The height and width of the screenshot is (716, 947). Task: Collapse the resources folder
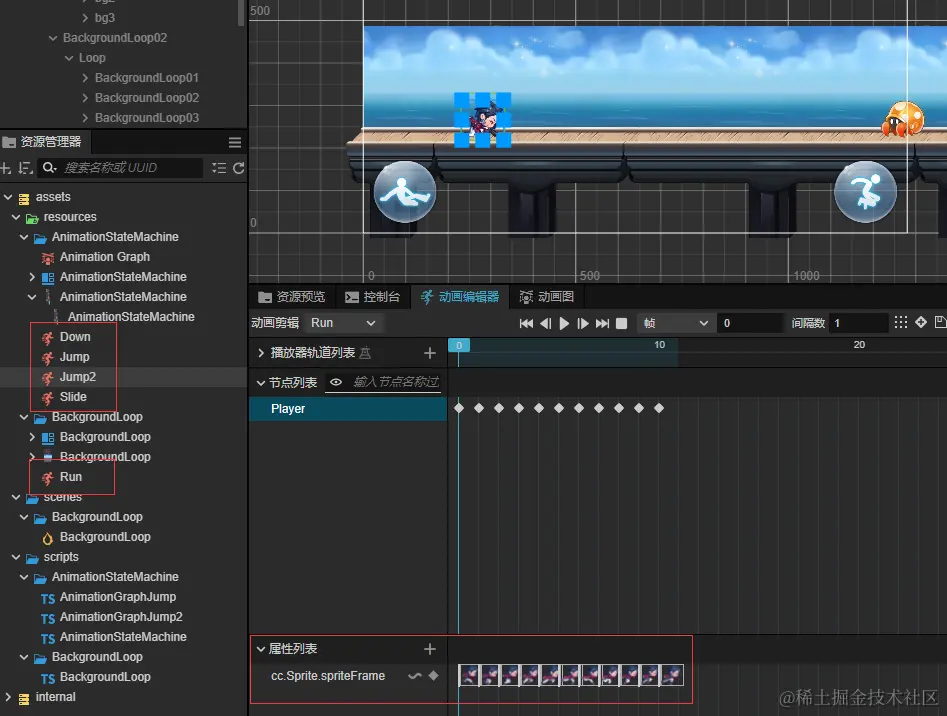(x=16, y=217)
